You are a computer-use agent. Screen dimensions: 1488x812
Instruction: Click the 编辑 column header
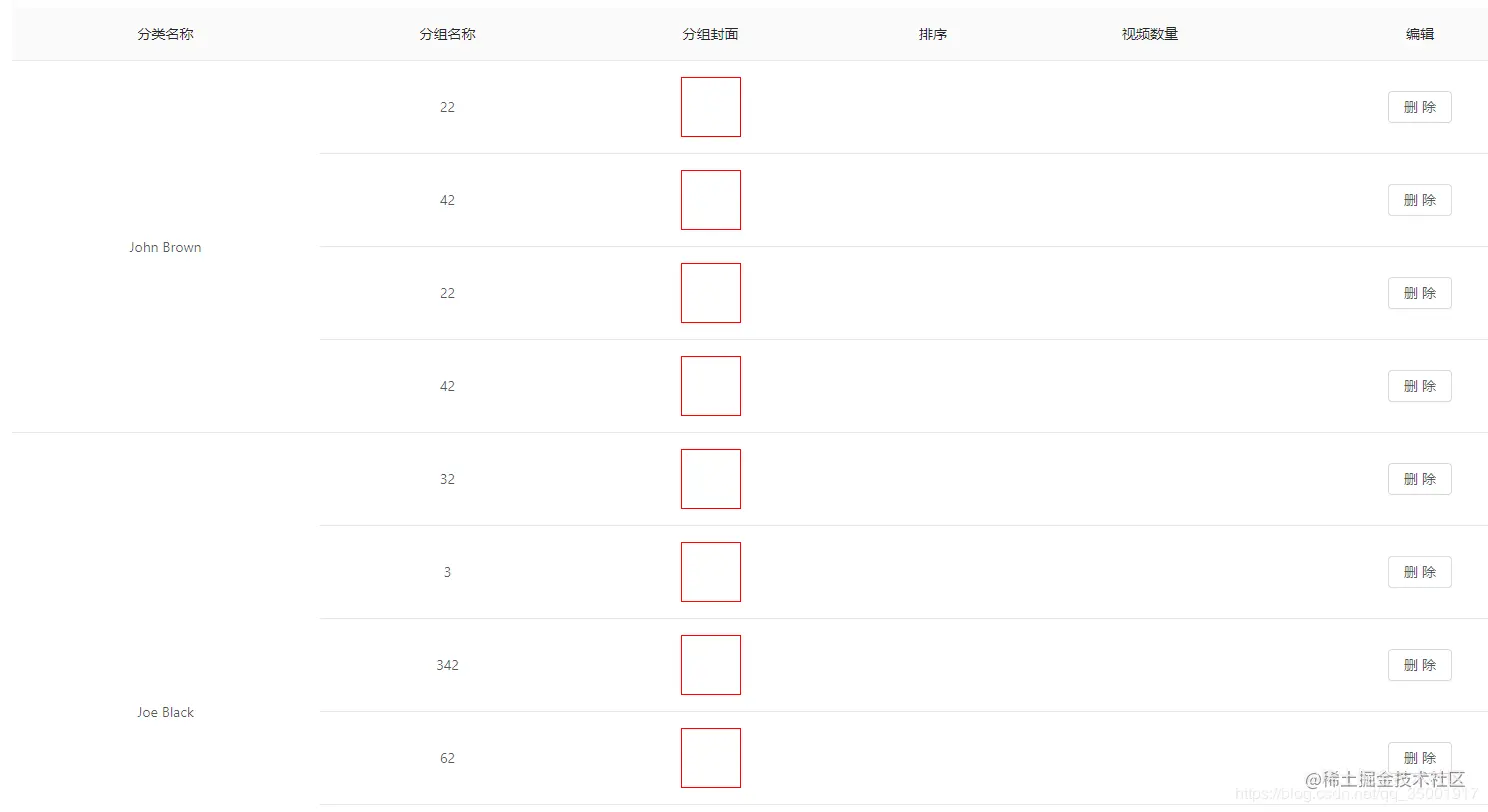tap(1419, 34)
